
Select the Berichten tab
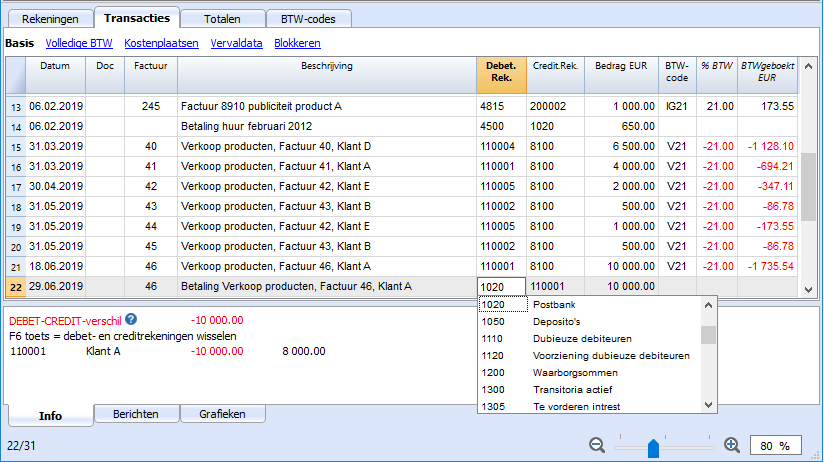tap(136, 414)
